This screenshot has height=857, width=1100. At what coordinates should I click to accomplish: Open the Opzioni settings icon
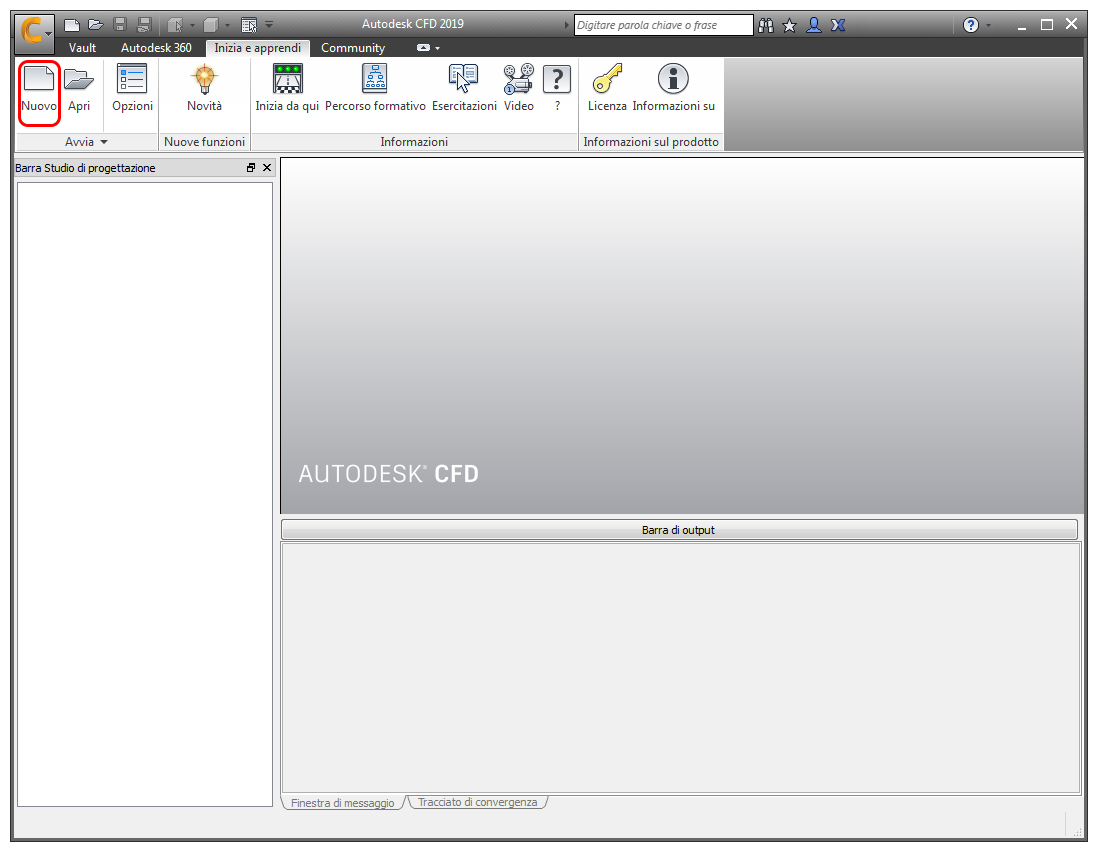(x=132, y=78)
